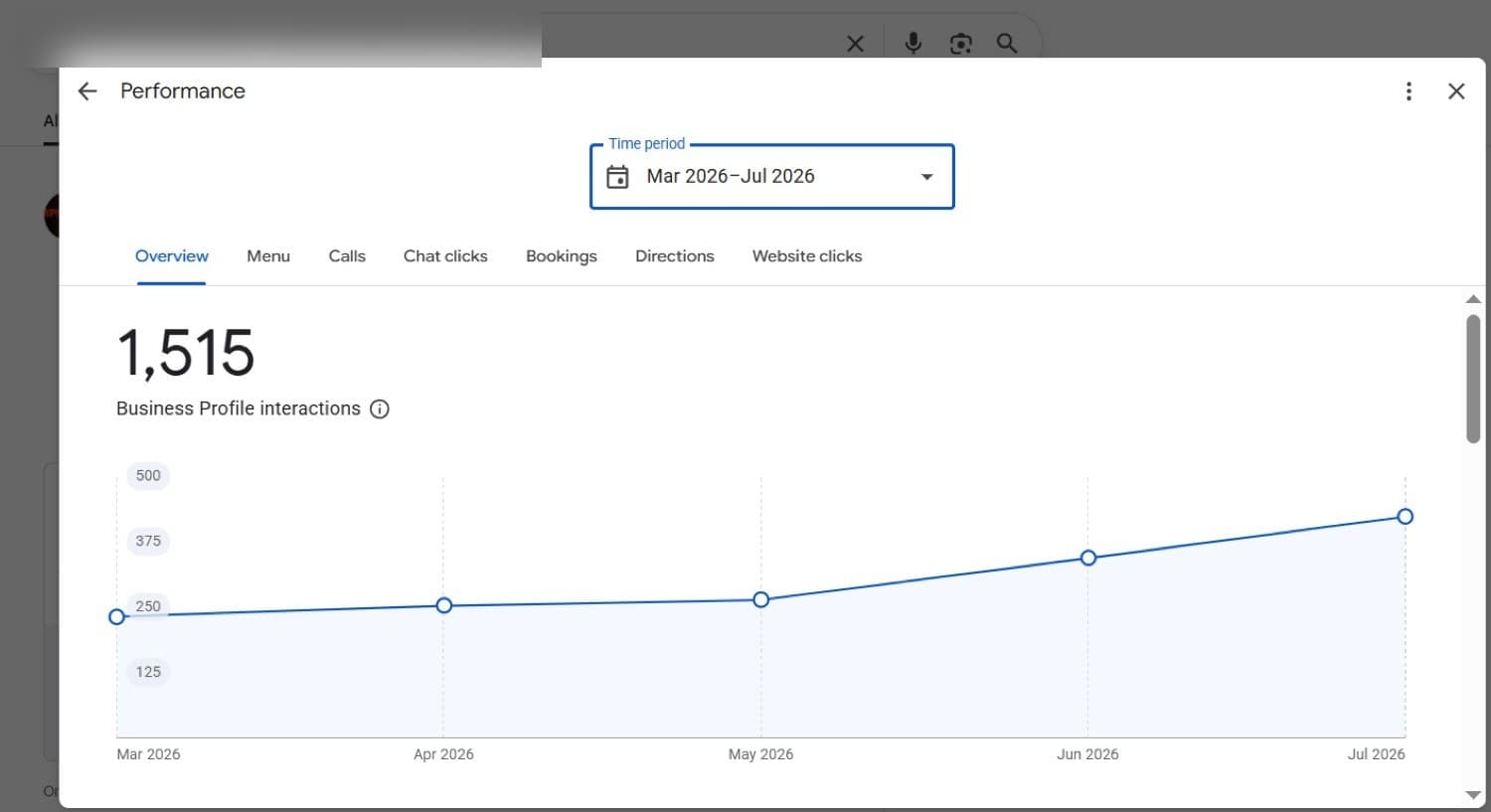Click the scrollbar up arrow

(1473, 299)
